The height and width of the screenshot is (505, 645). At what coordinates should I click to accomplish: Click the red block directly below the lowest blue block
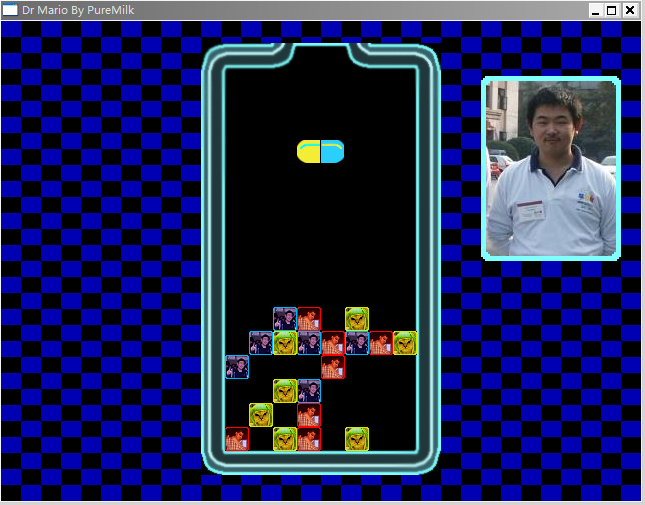point(309,415)
